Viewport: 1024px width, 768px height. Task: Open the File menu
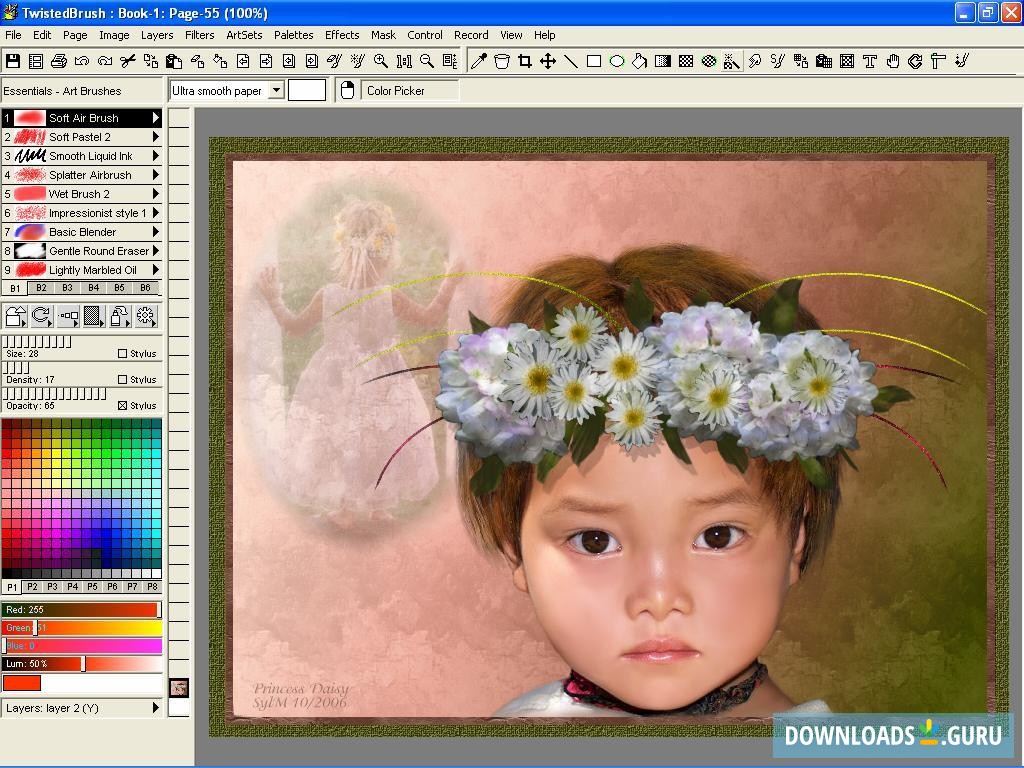[x=13, y=35]
